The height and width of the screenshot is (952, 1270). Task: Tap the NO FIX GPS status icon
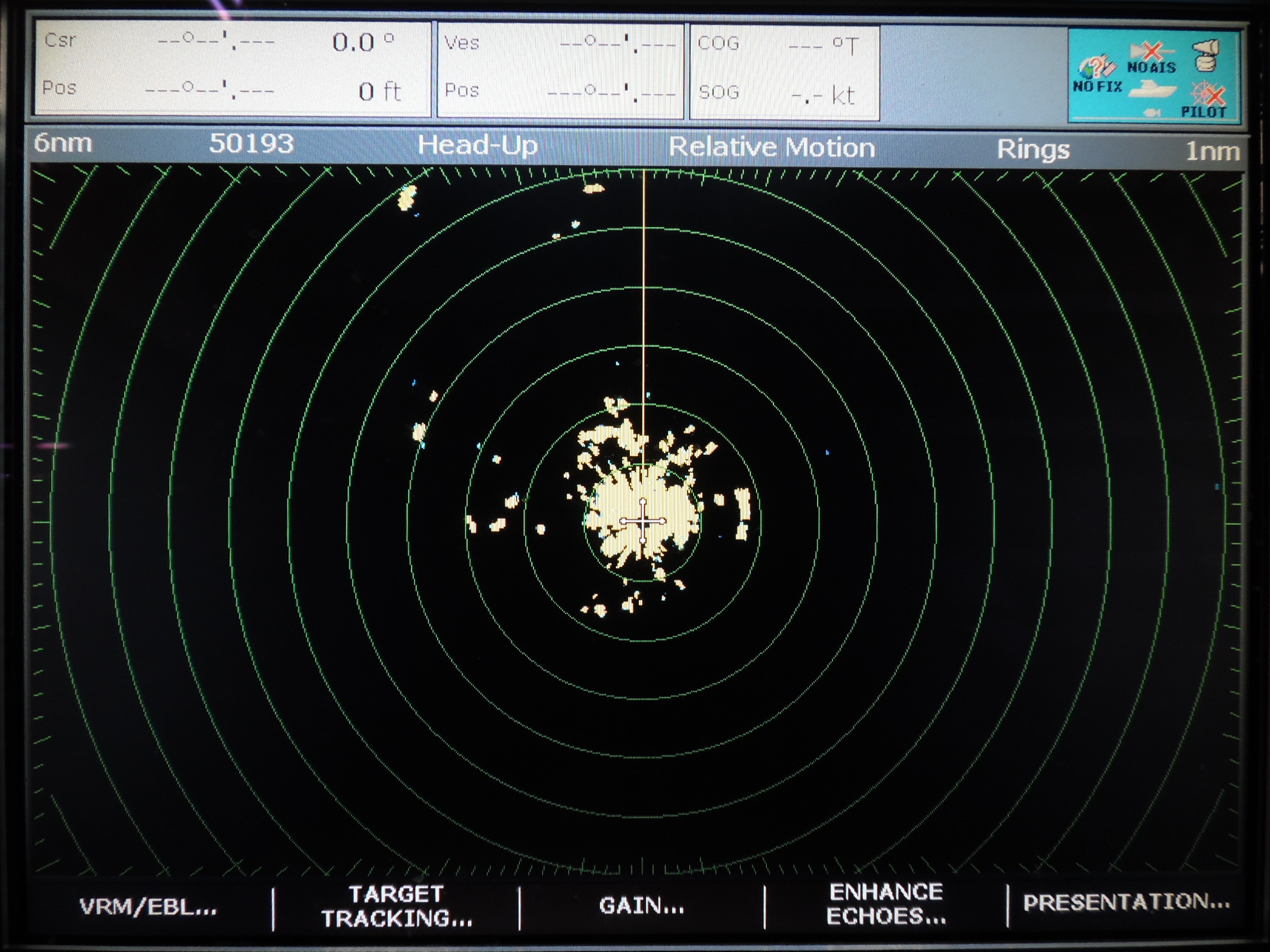[x=1097, y=75]
